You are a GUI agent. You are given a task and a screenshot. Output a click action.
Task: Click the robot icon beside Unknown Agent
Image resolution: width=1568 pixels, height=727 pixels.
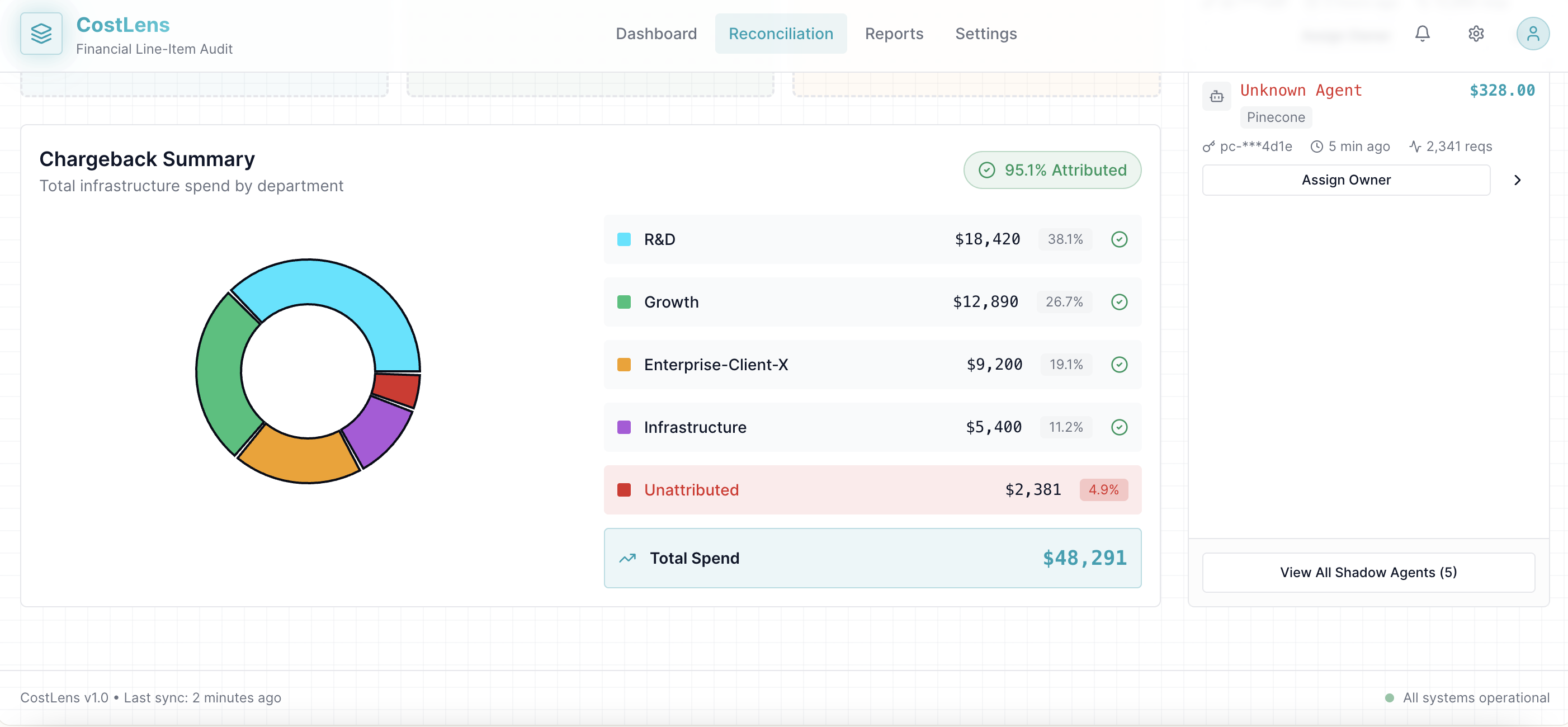1216,96
